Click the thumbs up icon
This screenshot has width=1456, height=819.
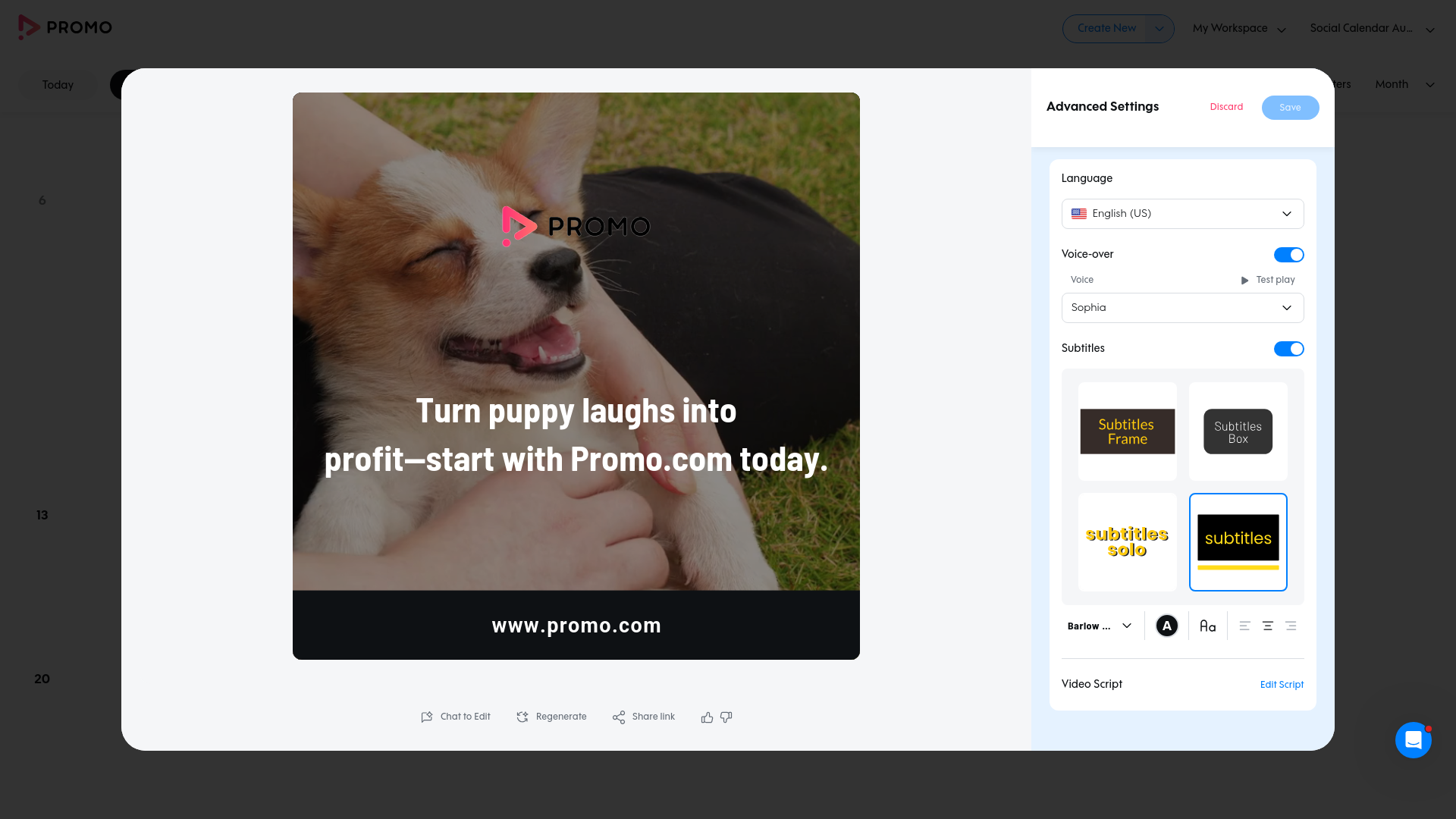point(707,717)
